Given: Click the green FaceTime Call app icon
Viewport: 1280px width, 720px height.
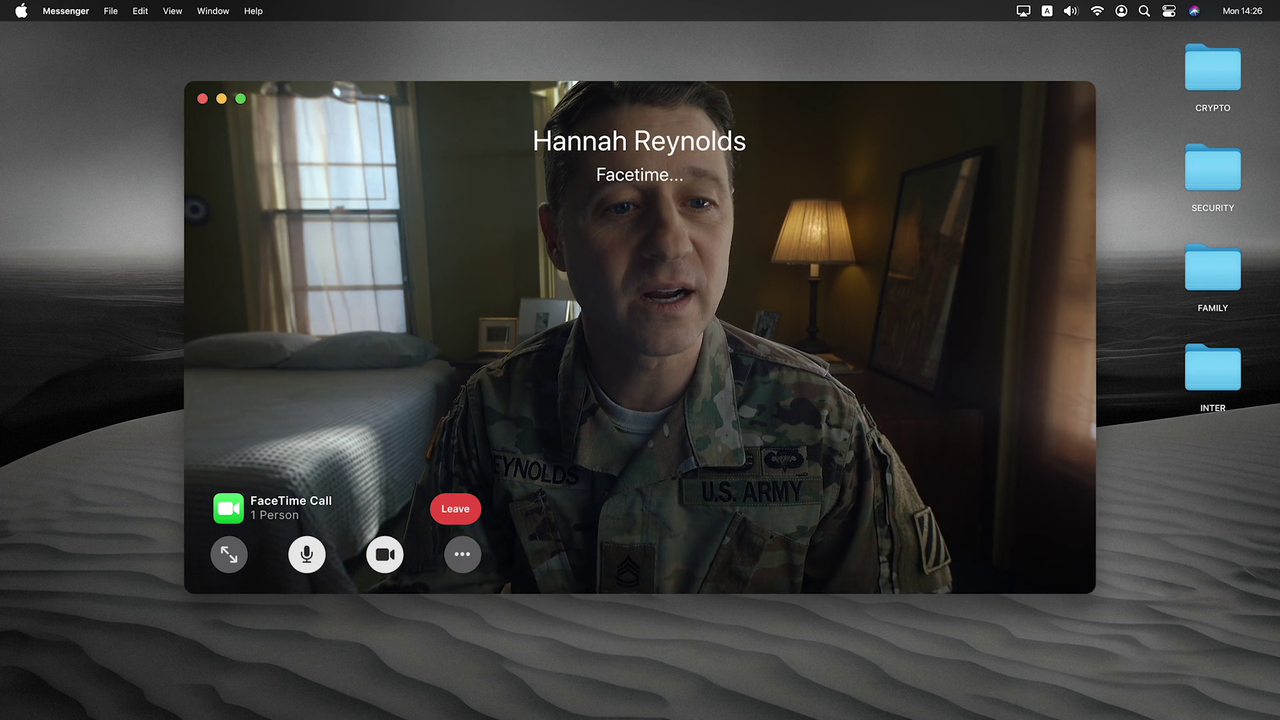Looking at the screenshot, I should click(x=228, y=508).
